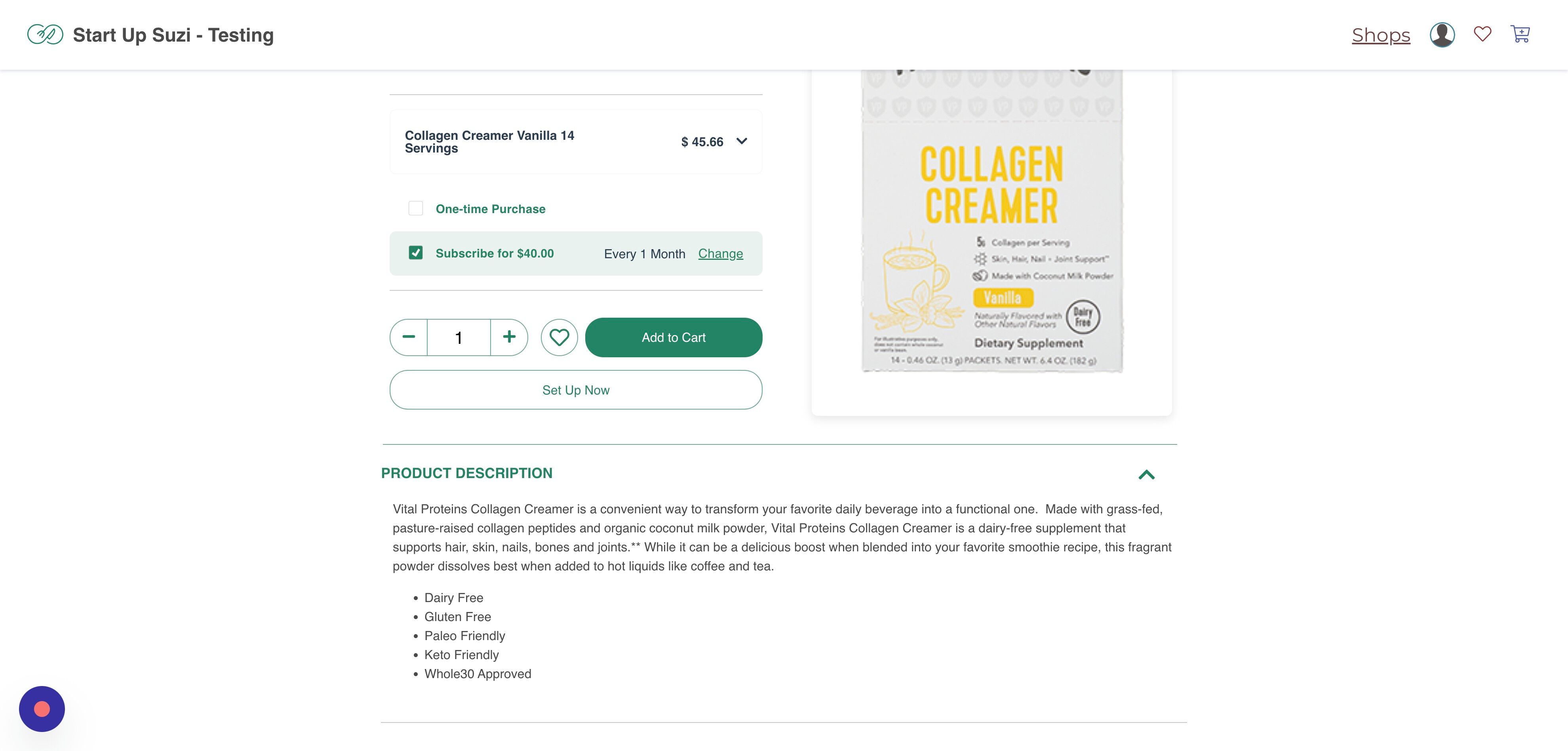
Task: Collapse the Product Description section chevron
Action: pyautogui.click(x=1146, y=475)
